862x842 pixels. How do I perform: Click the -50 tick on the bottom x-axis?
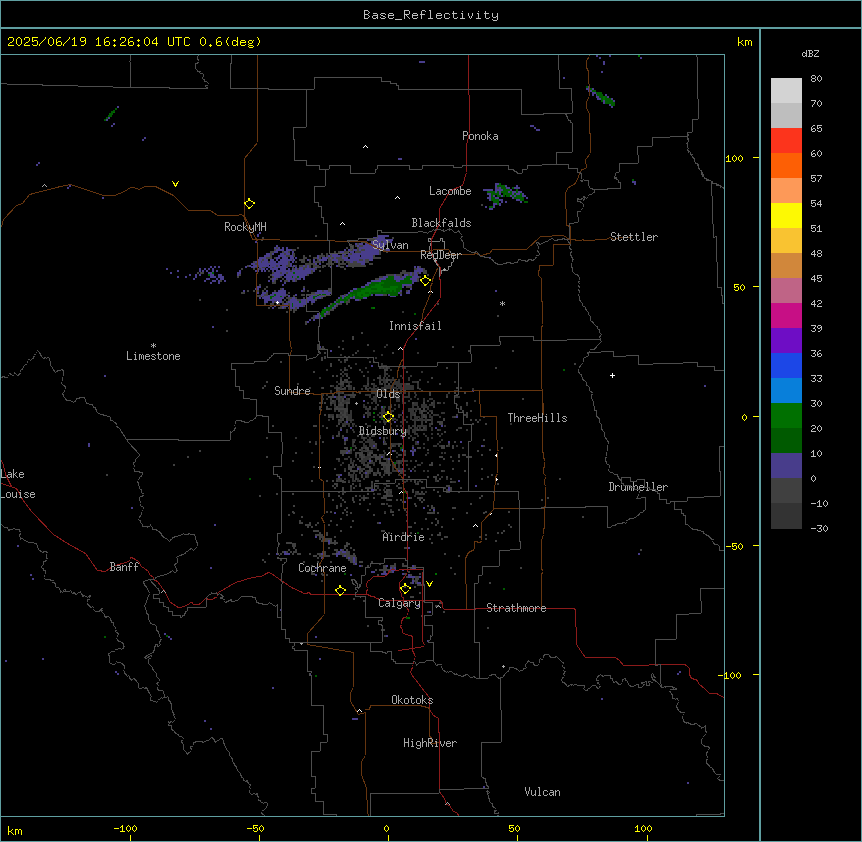pyautogui.click(x=255, y=828)
